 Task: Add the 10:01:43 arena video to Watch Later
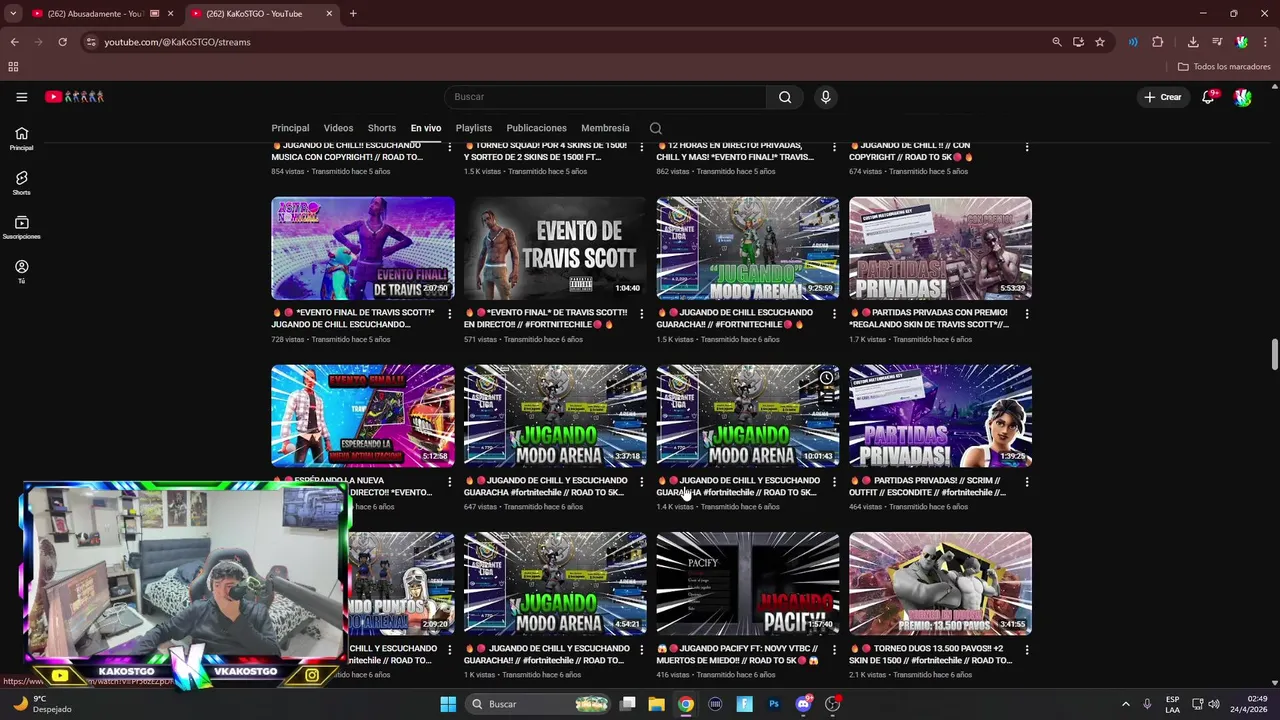pyautogui.click(x=826, y=378)
